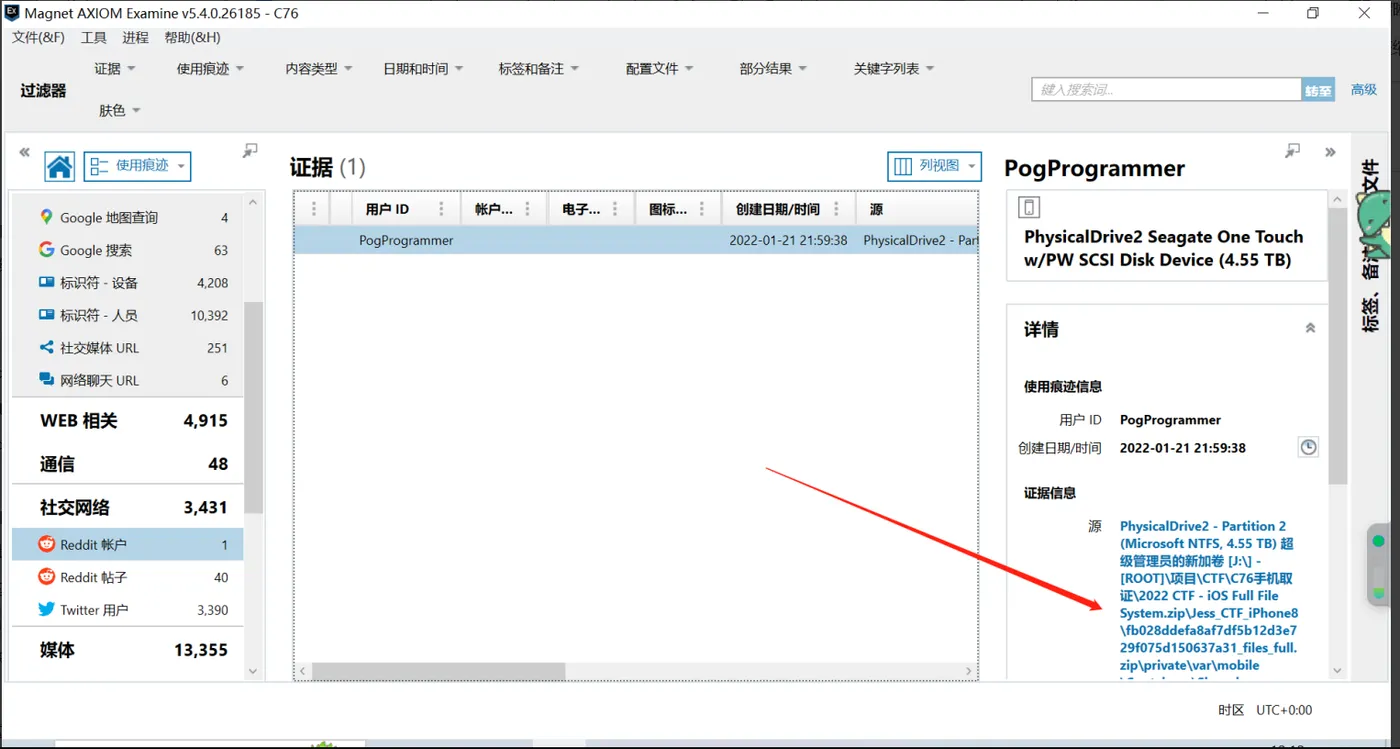Collapse the 详情 section chevron
The width and height of the screenshot is (1400, 749).
pos(1310,328)
